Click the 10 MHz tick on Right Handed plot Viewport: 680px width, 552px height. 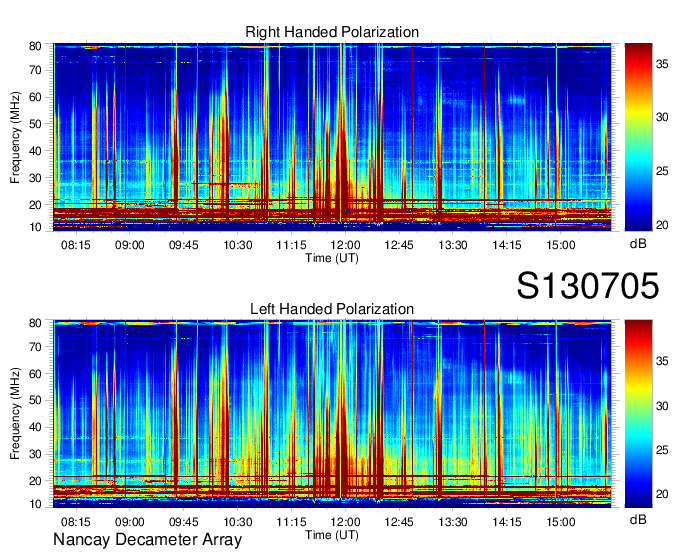[35, 227]
